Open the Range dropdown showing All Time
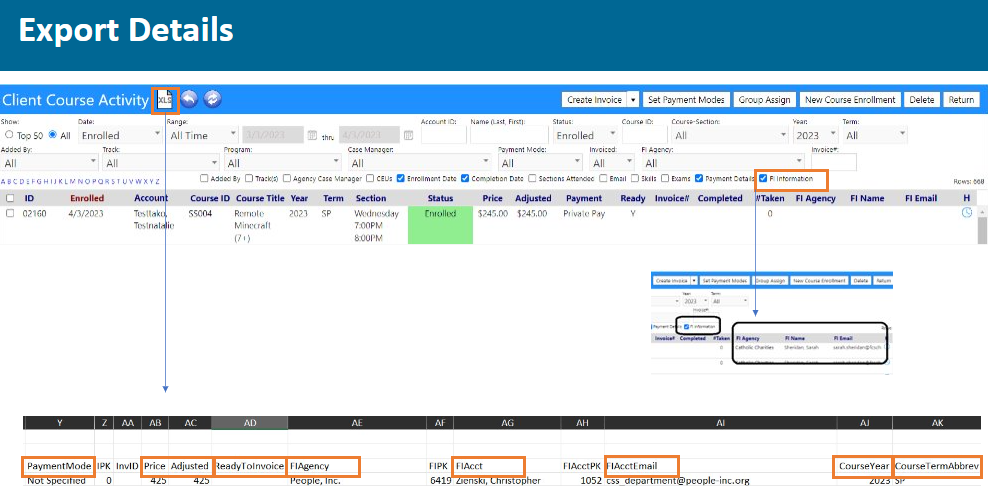The width and height of the screenshot is (988, 496). 202,135
